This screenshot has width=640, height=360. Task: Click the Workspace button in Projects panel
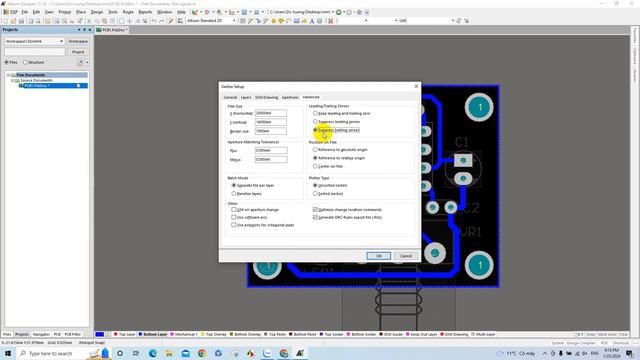78,42
